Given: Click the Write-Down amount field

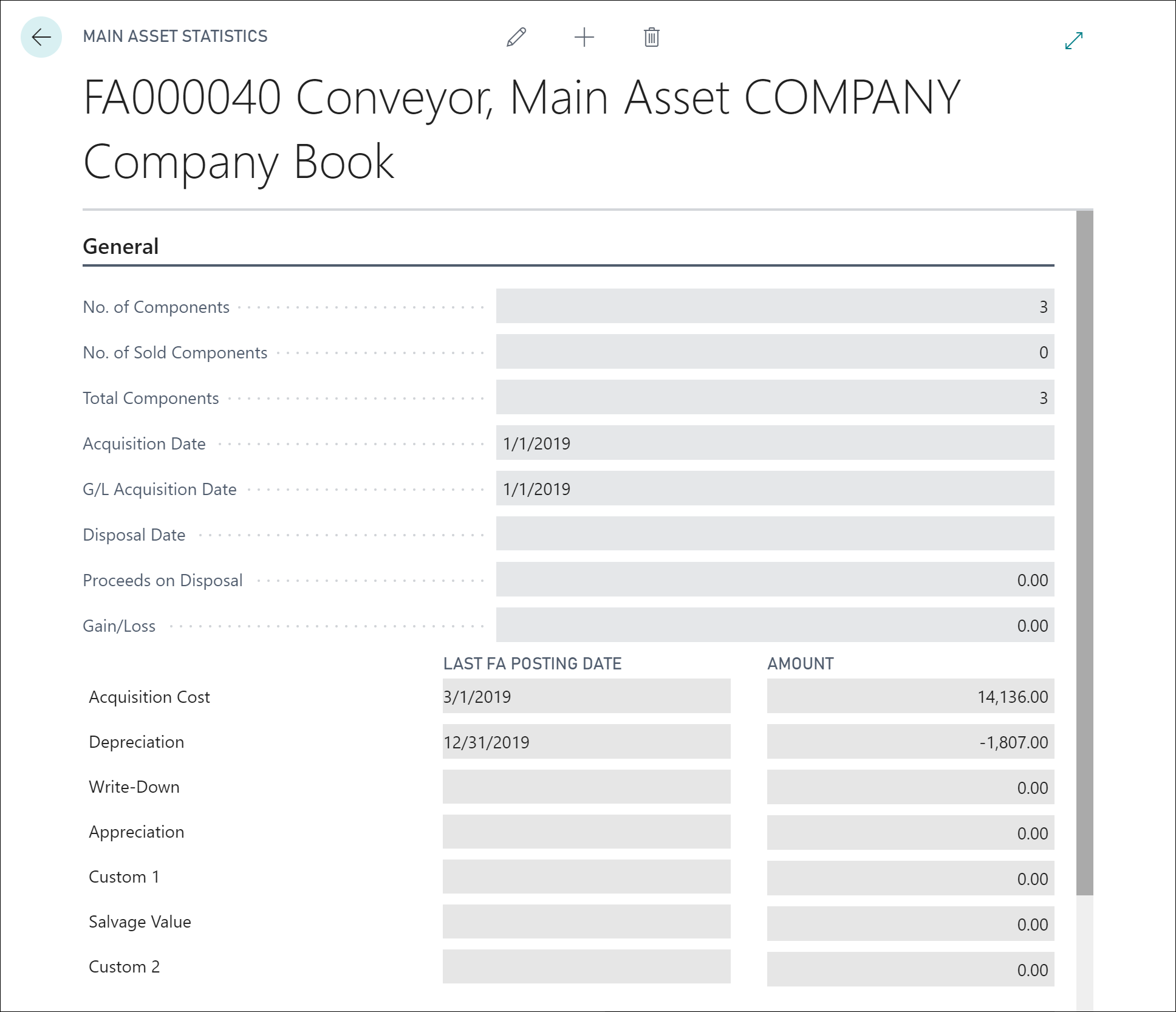Looking at the screenshot, I should coord(911,787).
